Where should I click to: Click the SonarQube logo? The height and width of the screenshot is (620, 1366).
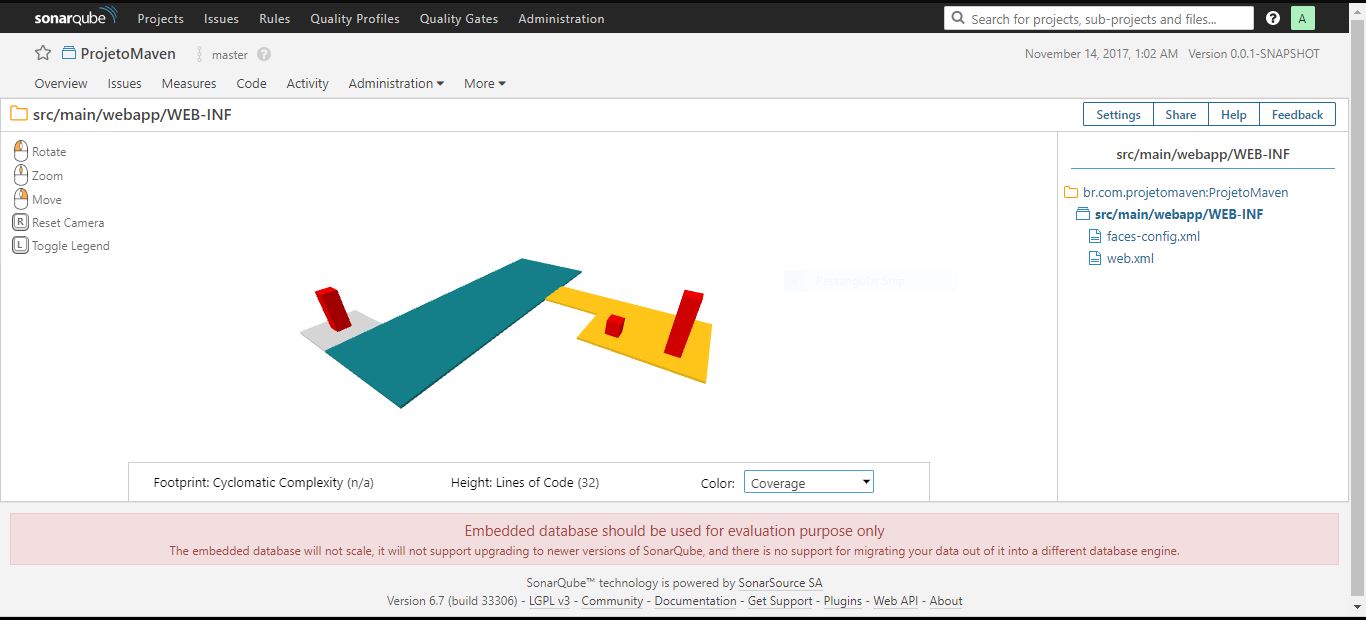[x=75, y=17]
